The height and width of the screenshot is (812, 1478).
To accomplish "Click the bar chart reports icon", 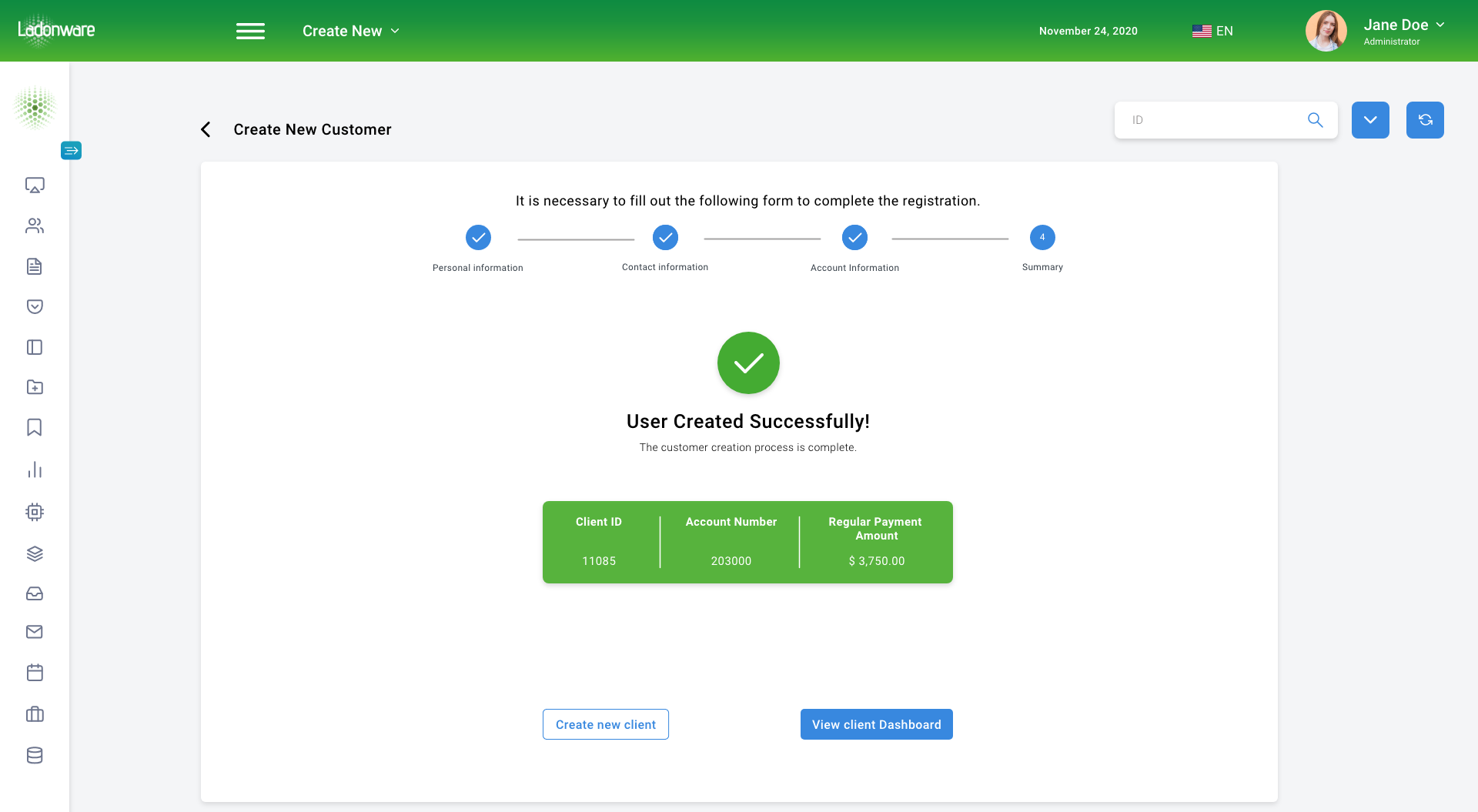I will [x=35, y=470].
